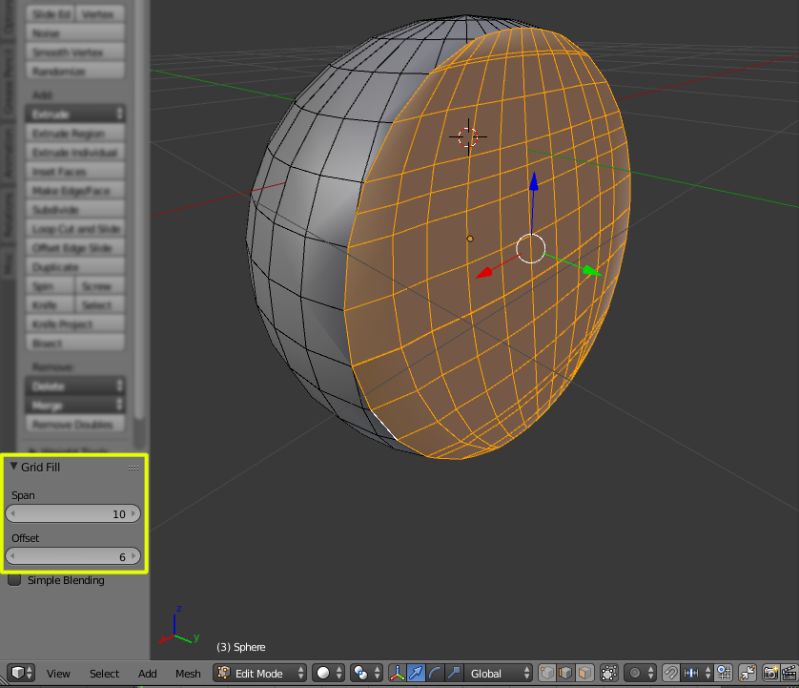Open the Add menu
799x688 pixels.
click(x=147, y=673)
